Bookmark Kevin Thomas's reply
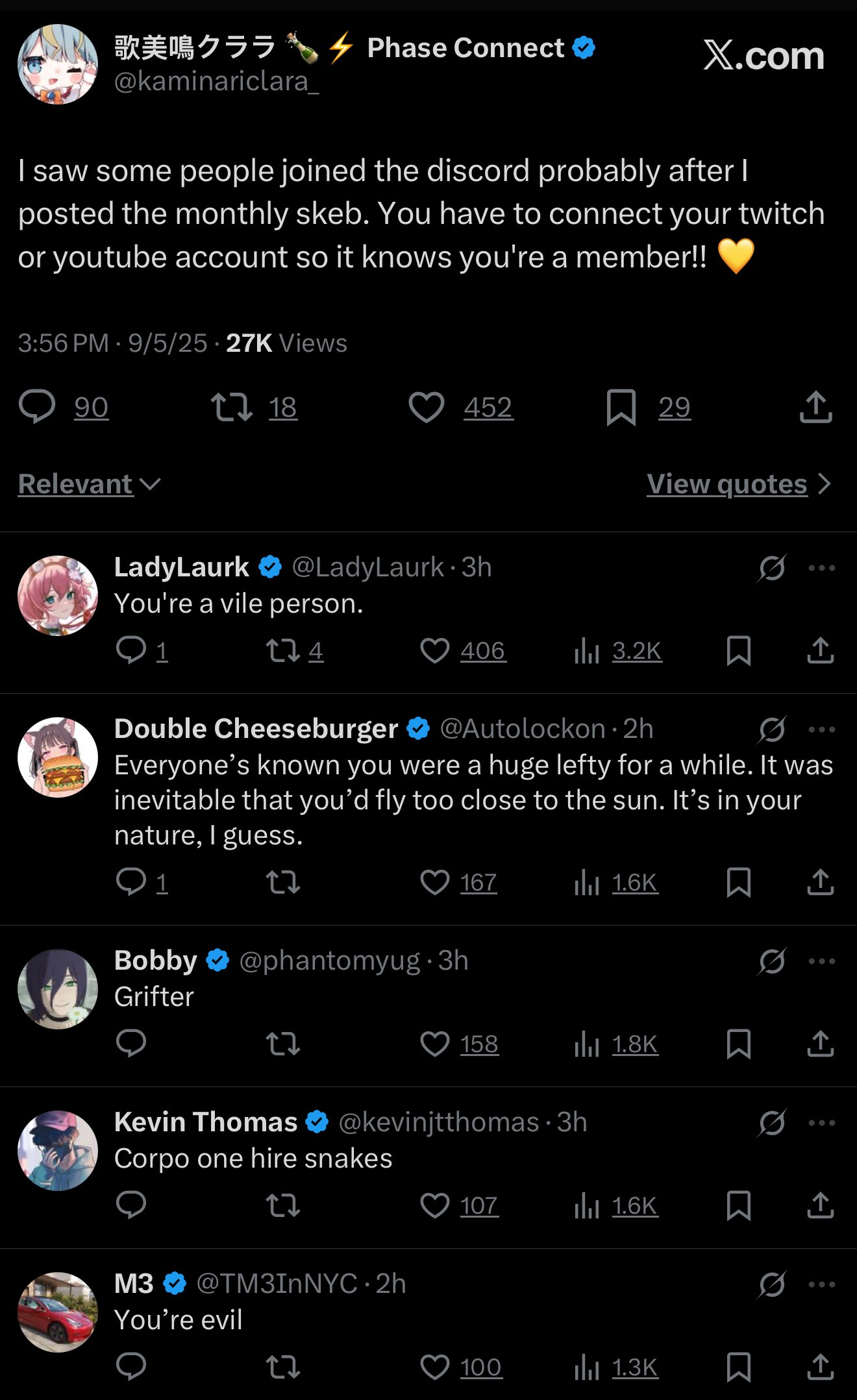 point(739,1206)
